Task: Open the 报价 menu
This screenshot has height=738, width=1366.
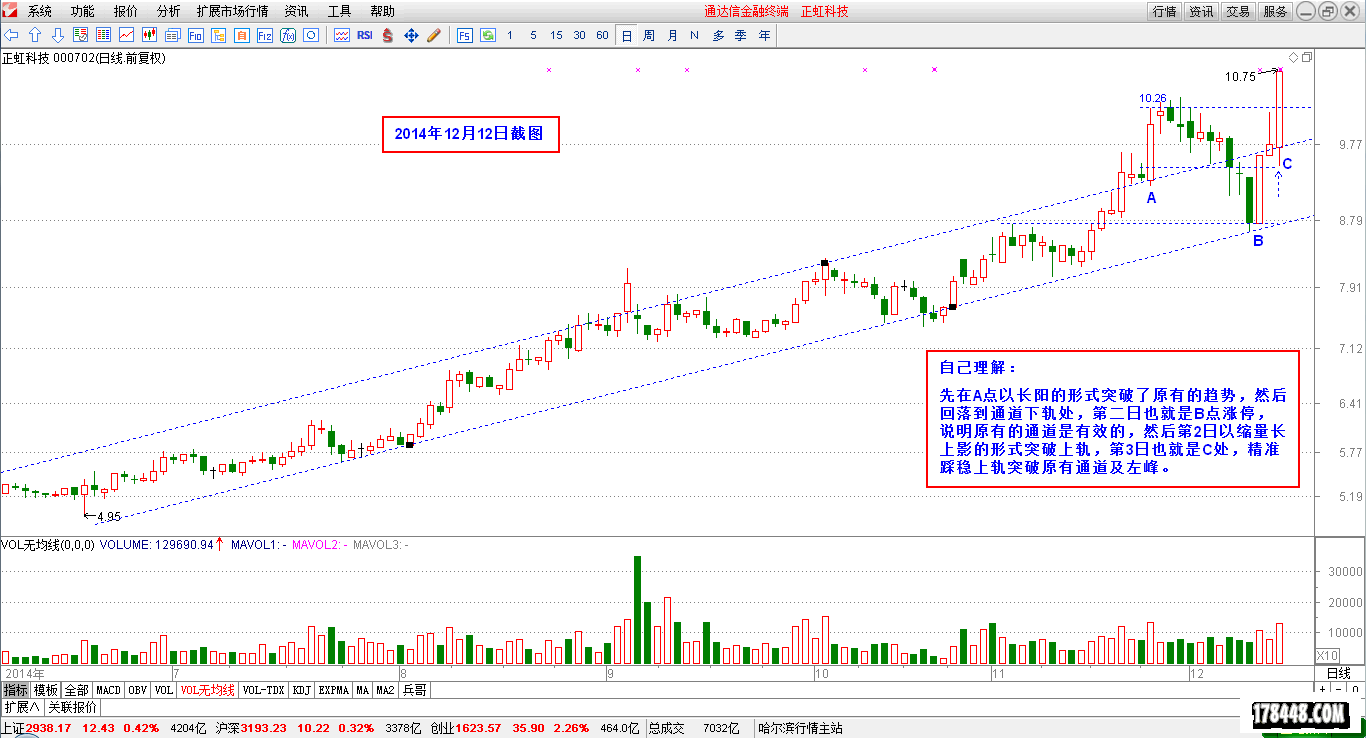Action: coord(126,11)
